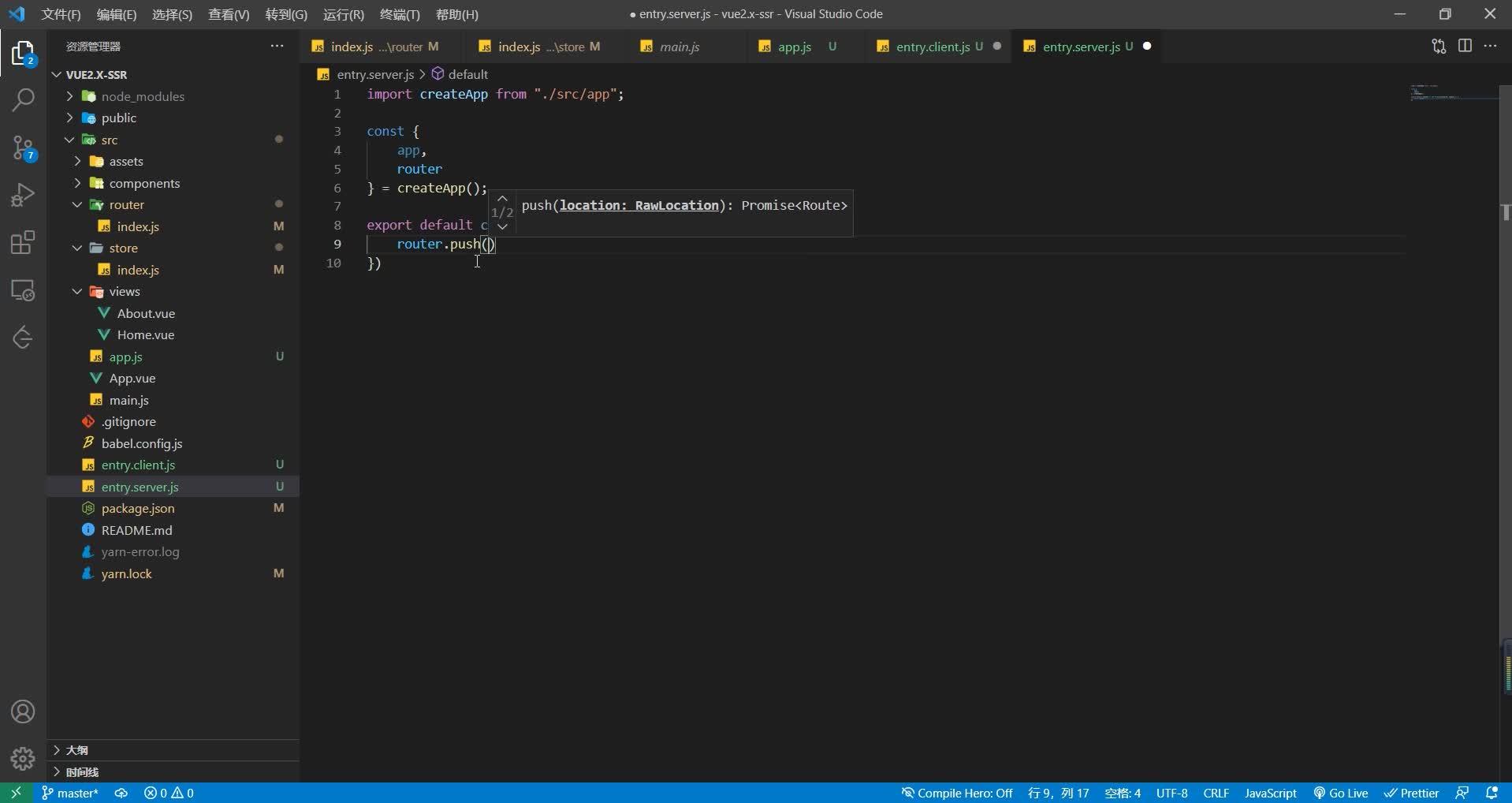The width and height of the screenshot is (1512, 803).
Task: Toggle Compile Hero Off in status bar
Action: [x=956, y=793]
